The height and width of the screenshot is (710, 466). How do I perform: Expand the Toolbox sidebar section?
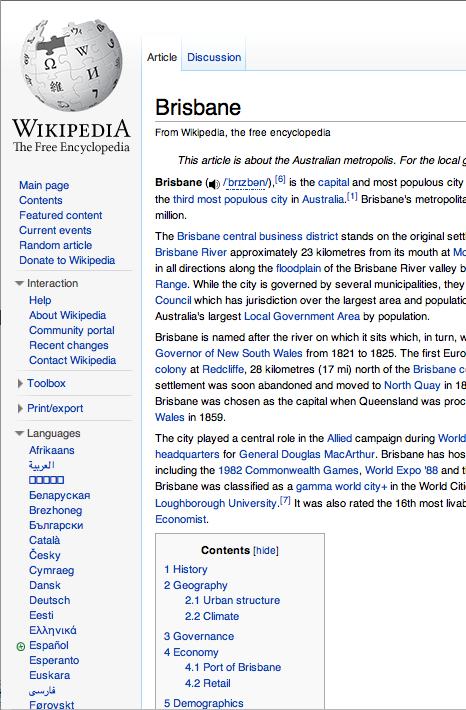click(x=20, y=384)
